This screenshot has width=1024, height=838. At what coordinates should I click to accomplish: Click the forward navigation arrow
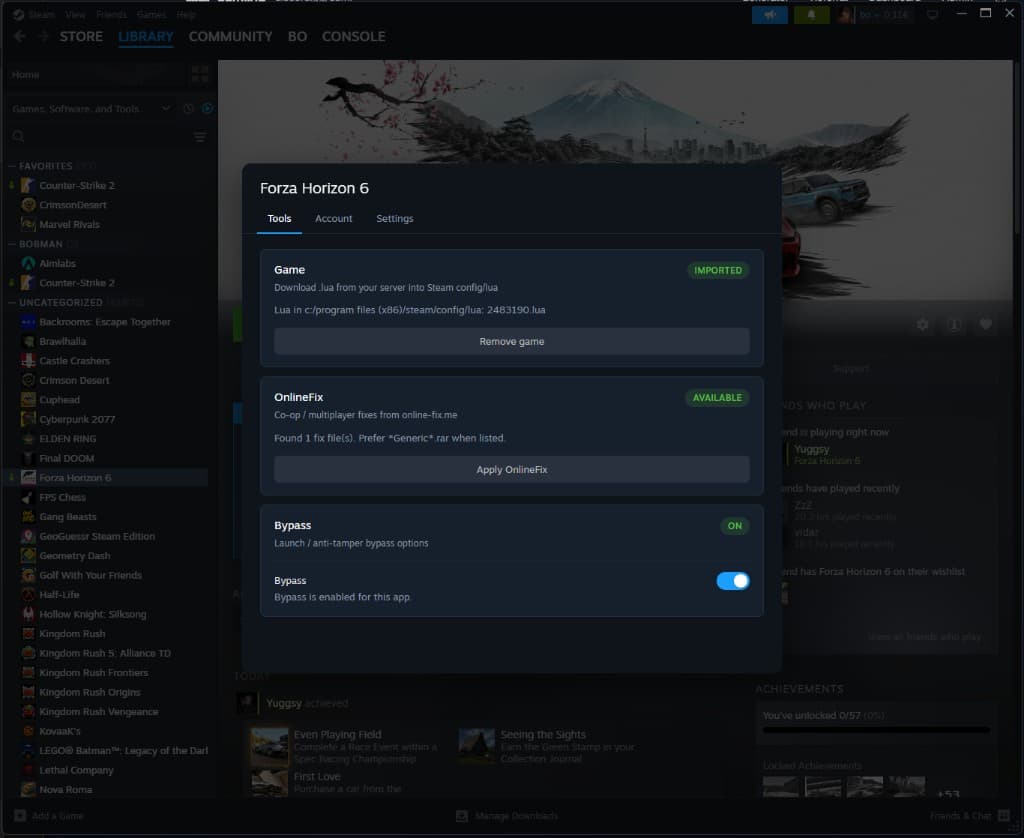click(43, 37)
